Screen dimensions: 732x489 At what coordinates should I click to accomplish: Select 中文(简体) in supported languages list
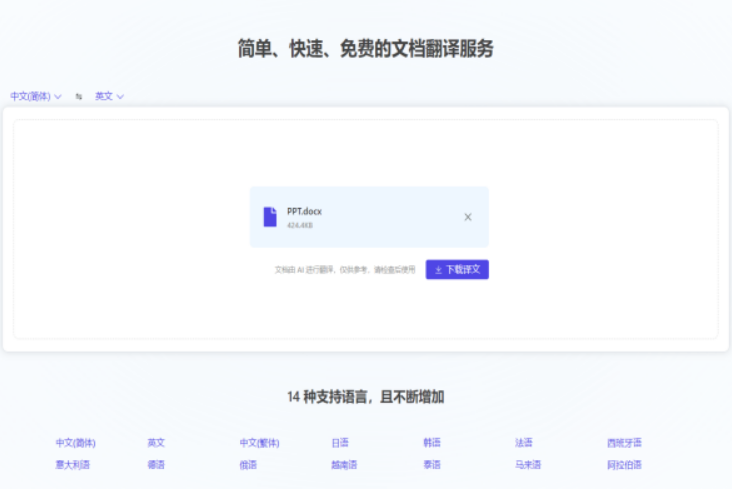pos(76,442)
